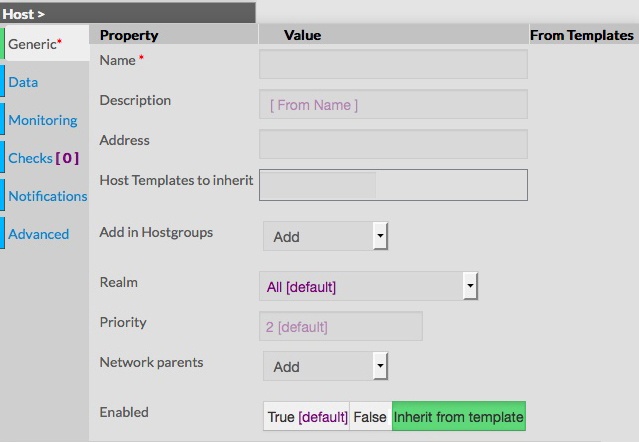Open the Generic tab
This screenshot has width=639, height=442.
click(34, 44)
